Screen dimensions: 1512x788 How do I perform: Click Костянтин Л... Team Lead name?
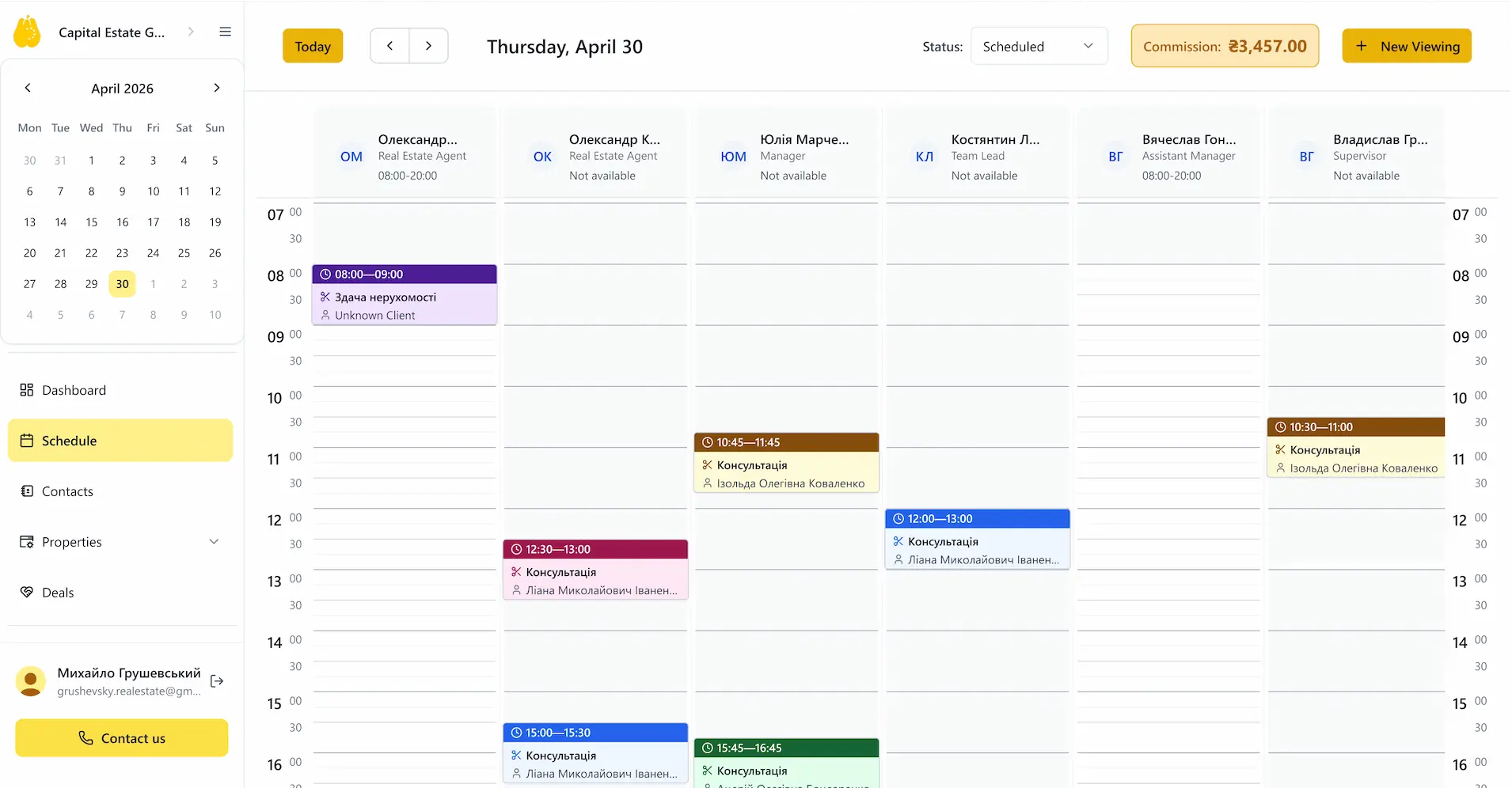coord(995,140)
